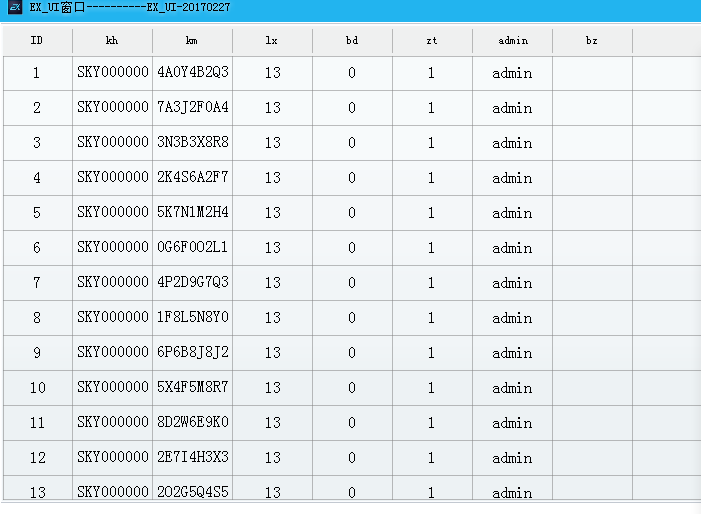Click the zt value in row 12
This screenshot has height=514, width=701.
[431, 458]
